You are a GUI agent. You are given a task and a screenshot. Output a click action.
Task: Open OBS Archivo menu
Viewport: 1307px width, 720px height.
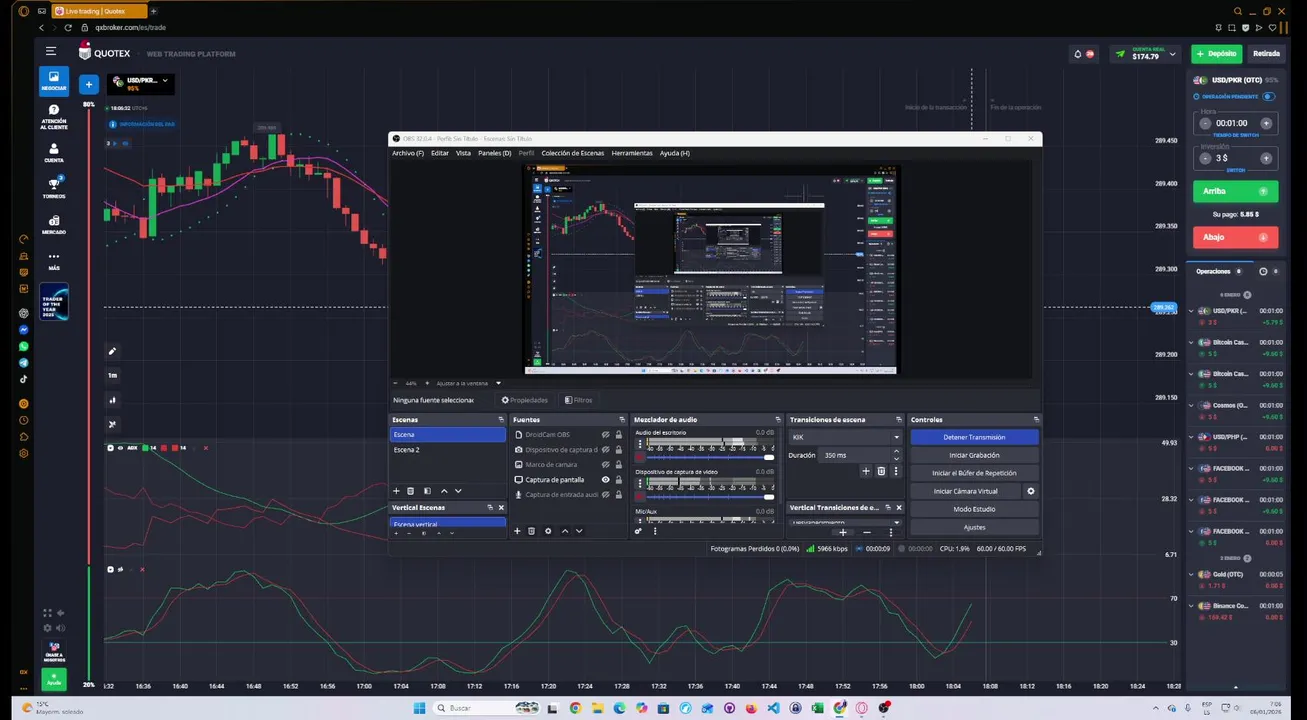(x=408, y=153)
